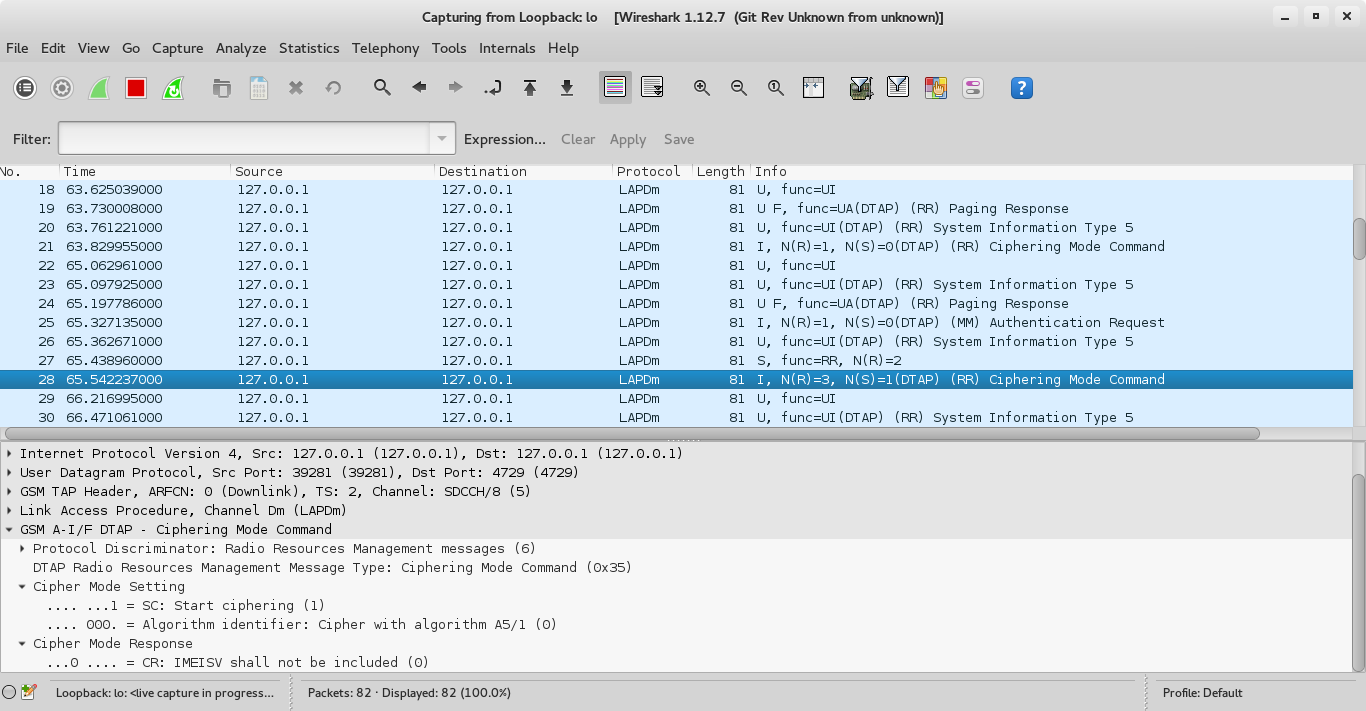The height and width of the screenshot is (711, 1366).
Task: Close the capture file (X icon)
Action: [296, 88]
